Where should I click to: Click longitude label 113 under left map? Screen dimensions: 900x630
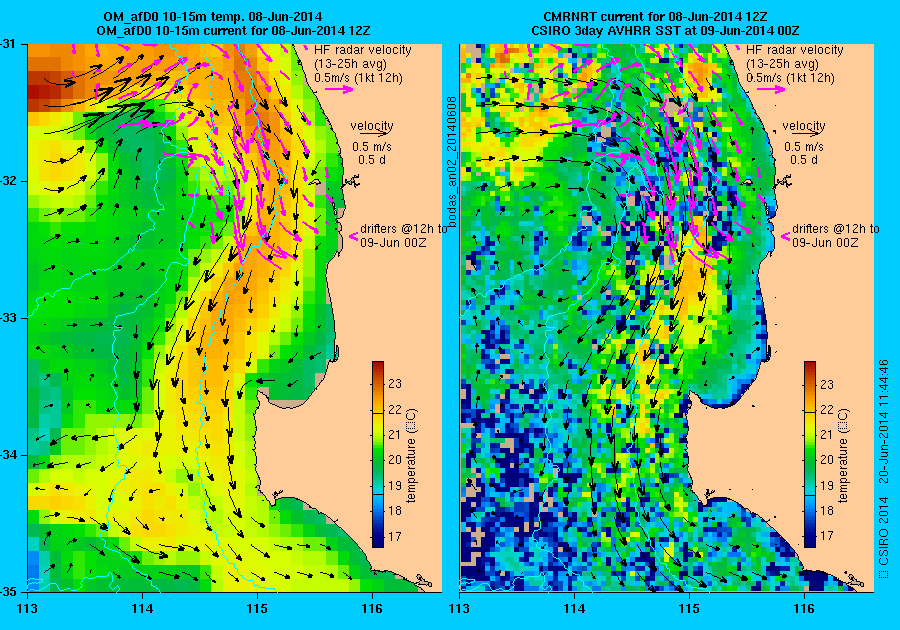pyautogui.click(x=28, y=609)
